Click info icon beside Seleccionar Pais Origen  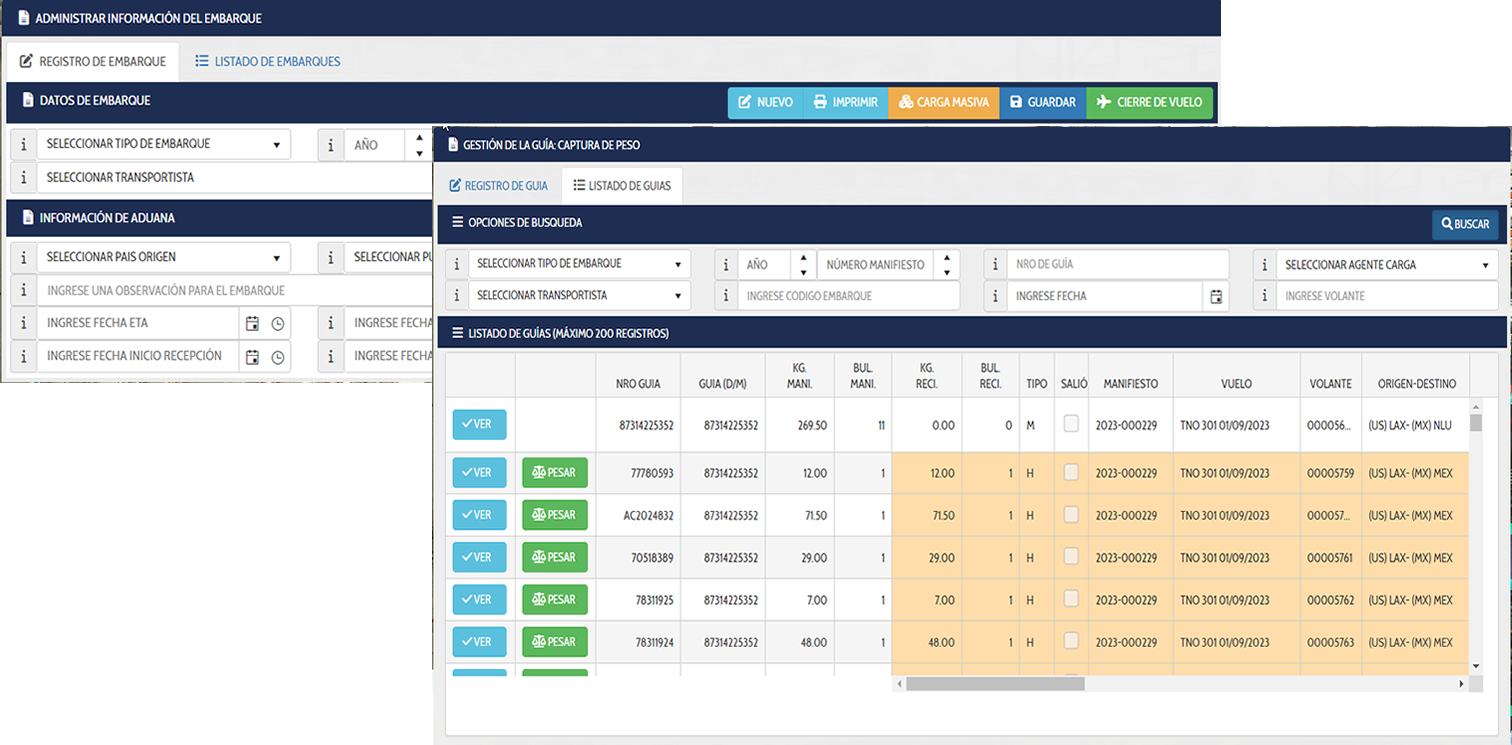[23, 258]
